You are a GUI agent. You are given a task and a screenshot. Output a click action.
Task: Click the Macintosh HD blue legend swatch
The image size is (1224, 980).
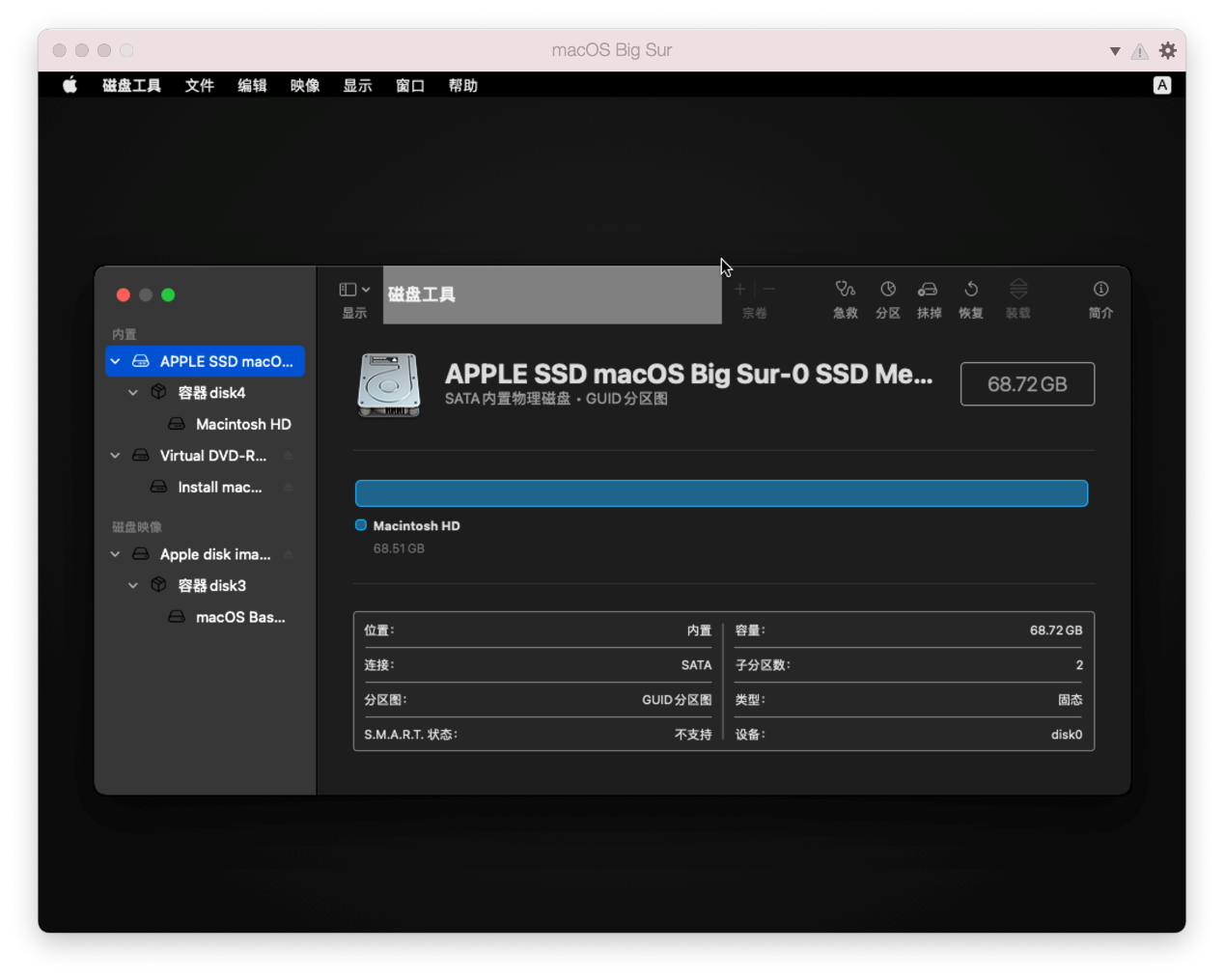361,525
